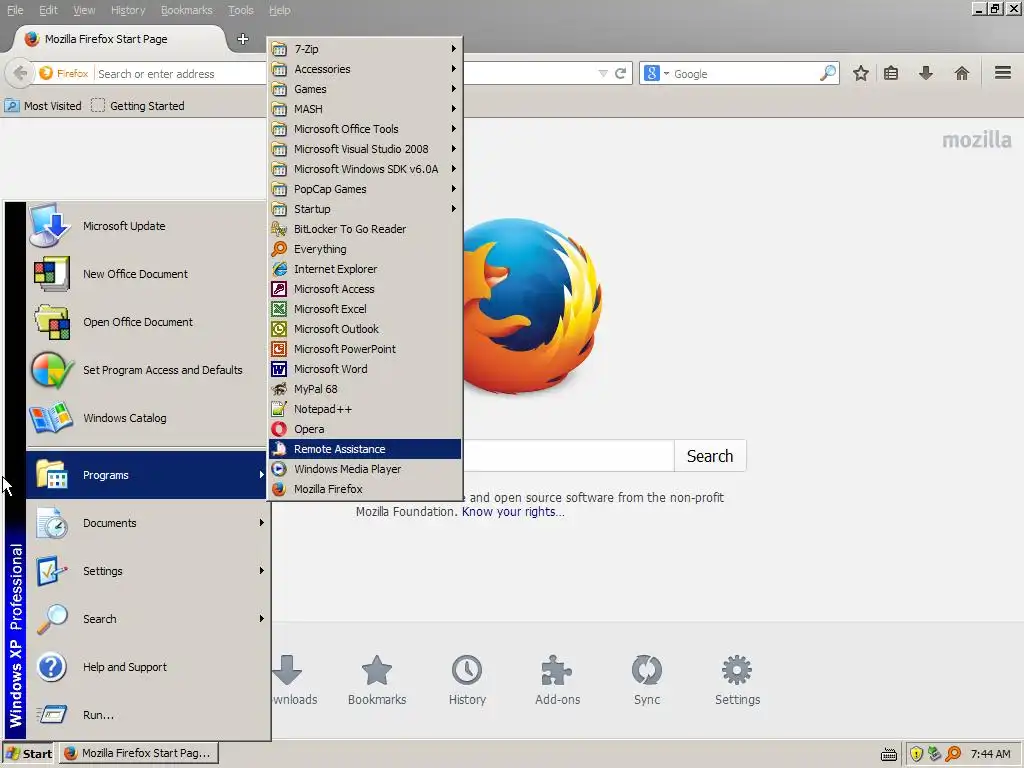Open the address bar history dropdown
This screenshot has width=1024, height=768.
click(x=603, y=74)
